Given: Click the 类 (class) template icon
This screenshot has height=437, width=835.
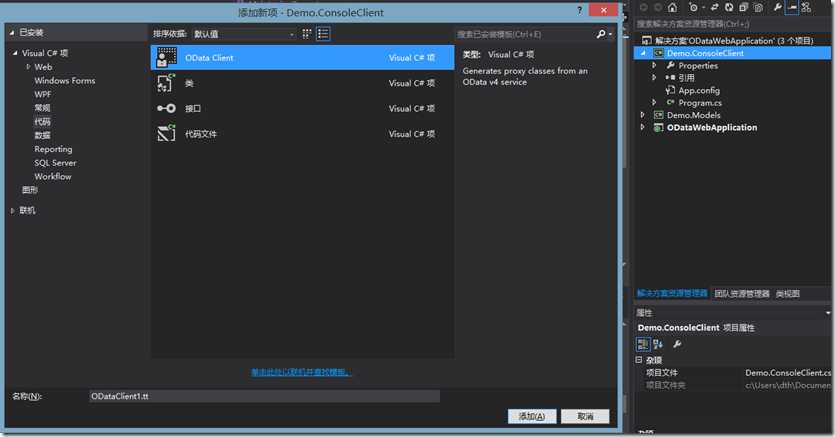Looking at the screenshot, I should pos(166,83).
